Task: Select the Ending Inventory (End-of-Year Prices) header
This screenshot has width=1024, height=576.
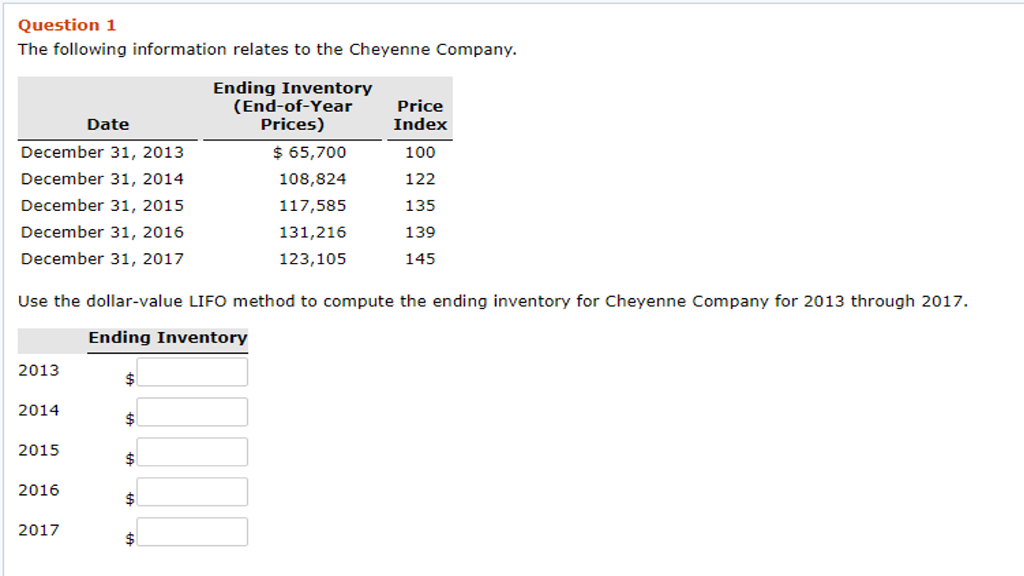Action: point(290,105)
